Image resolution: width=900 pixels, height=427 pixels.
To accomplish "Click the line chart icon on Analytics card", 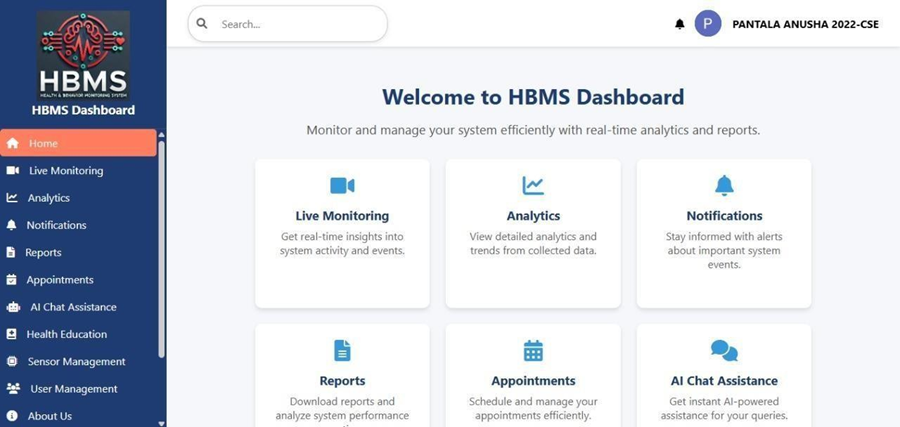I will pyautogui.click(x=533, y=185).
